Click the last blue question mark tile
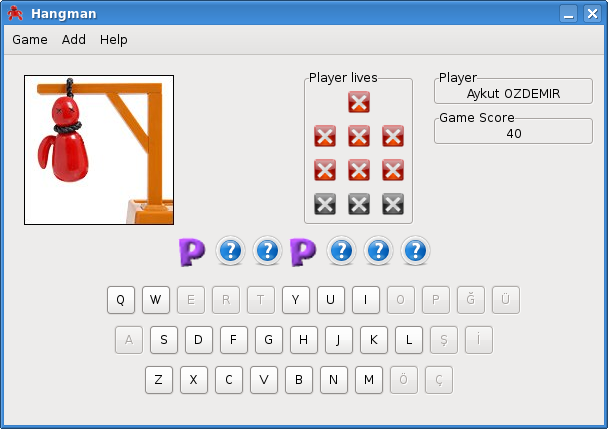Viewport: 608px width, 429px height. (x=415, y=251)
